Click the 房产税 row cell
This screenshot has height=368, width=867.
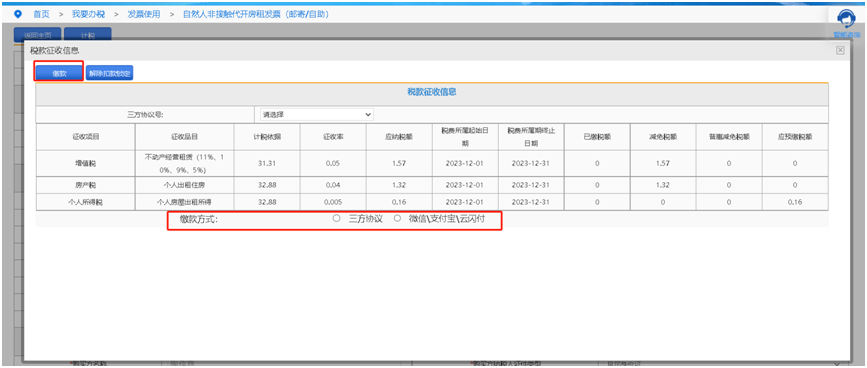86,185
